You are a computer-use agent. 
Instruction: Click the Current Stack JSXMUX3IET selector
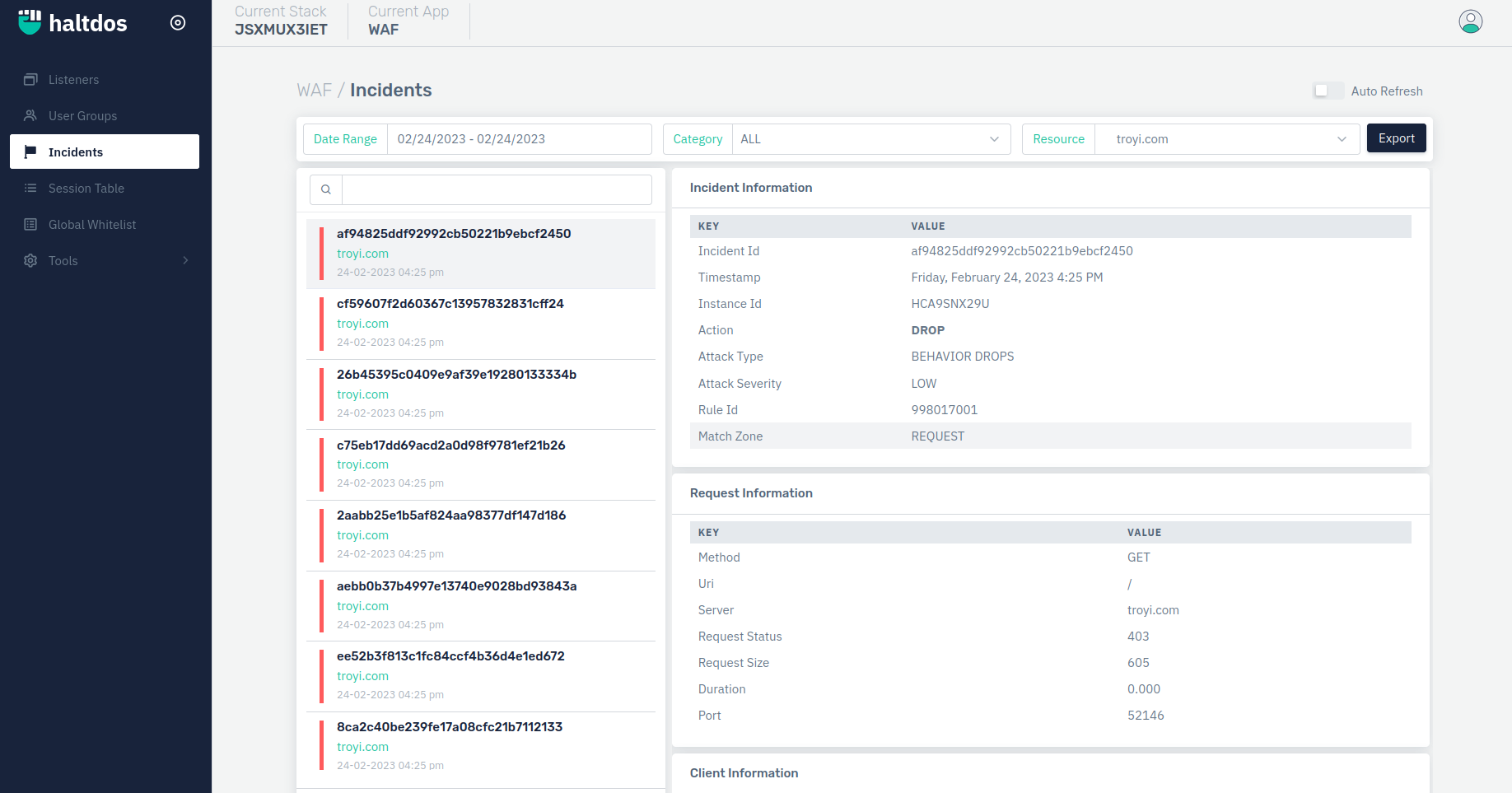281,21
